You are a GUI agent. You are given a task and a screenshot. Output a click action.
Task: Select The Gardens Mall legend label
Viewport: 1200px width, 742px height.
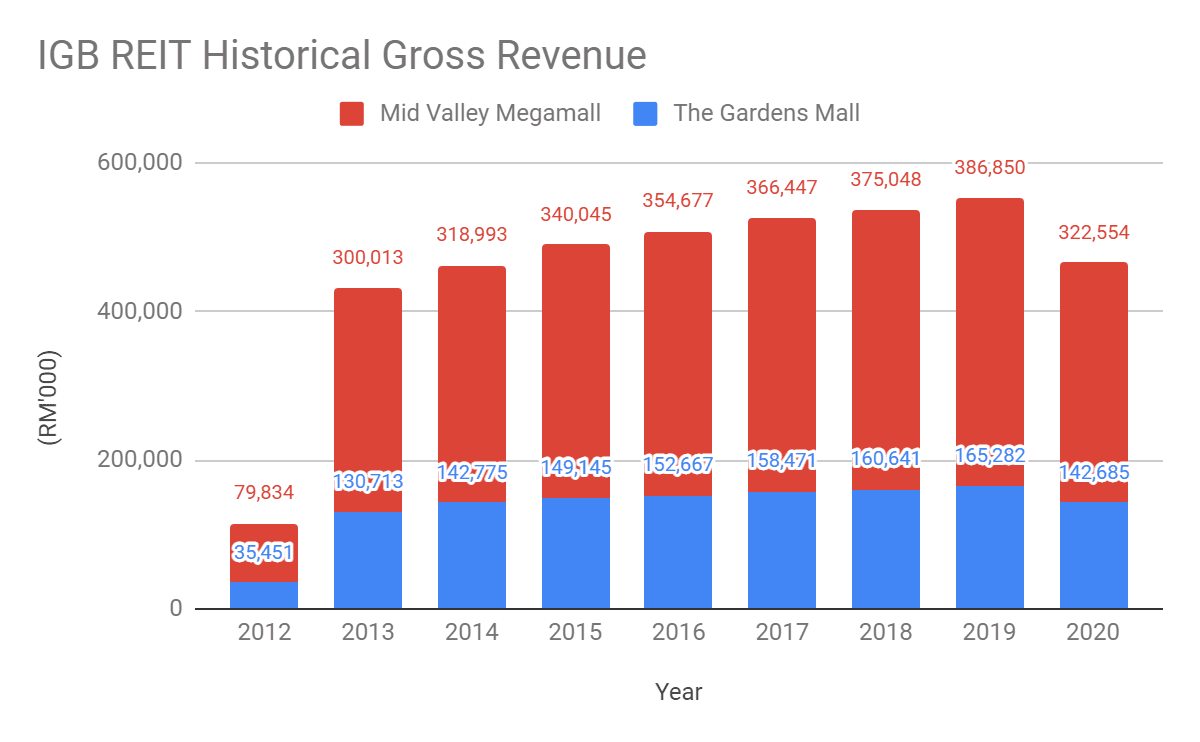[766, 113]
